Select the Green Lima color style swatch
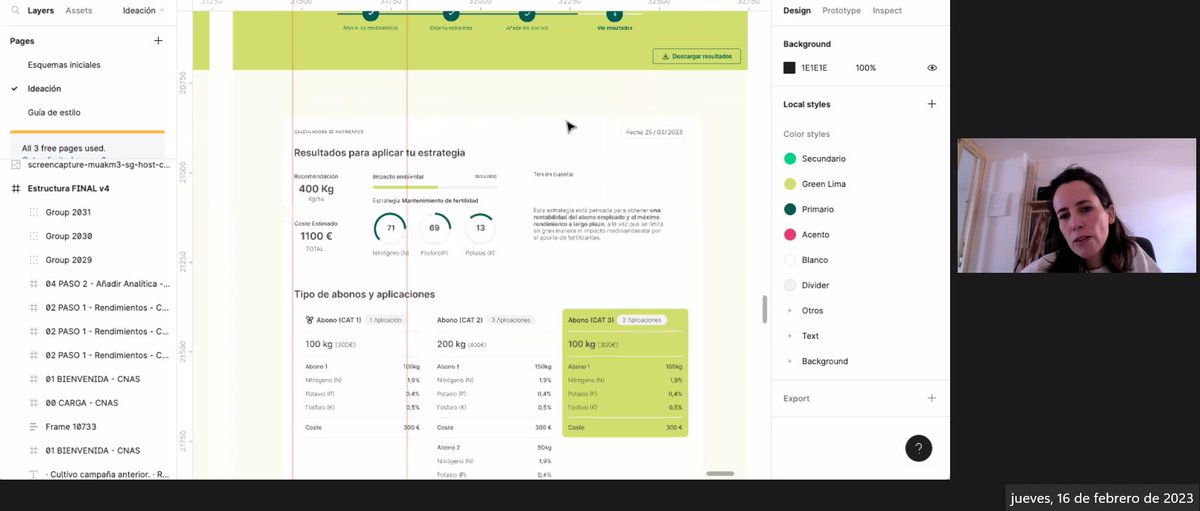This screenshot has width=1200, height=511. pyautogui.click(x=790, y=184)
